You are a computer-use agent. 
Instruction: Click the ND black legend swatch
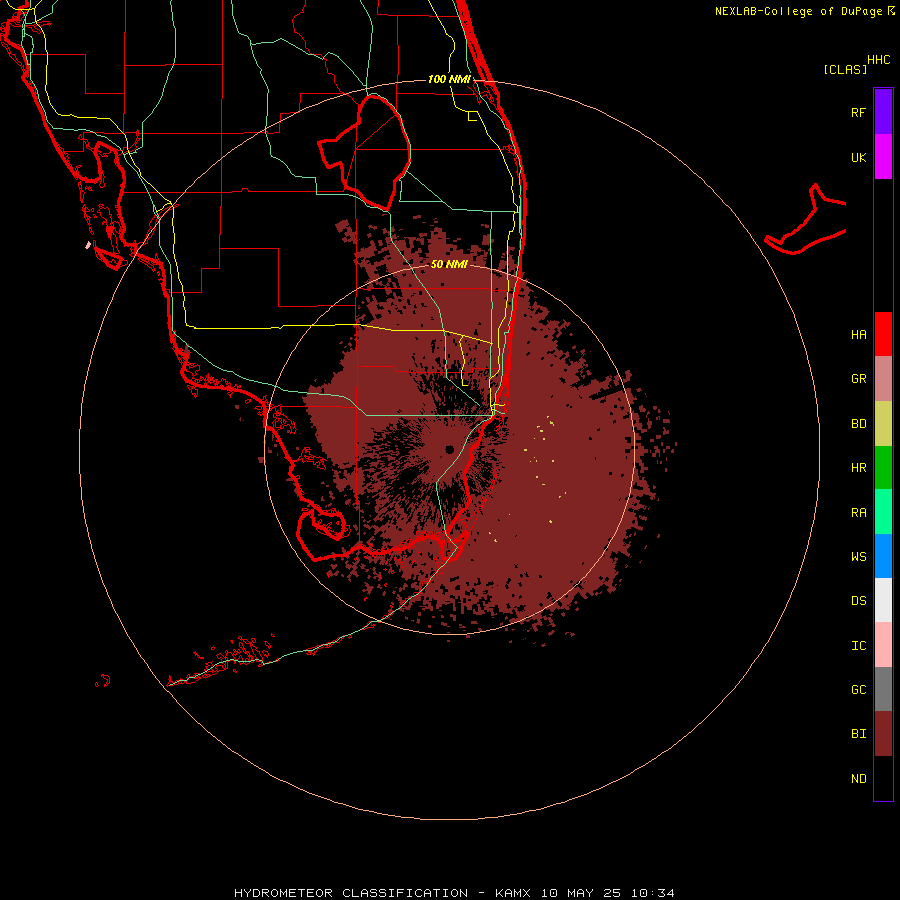coord(883,778)
